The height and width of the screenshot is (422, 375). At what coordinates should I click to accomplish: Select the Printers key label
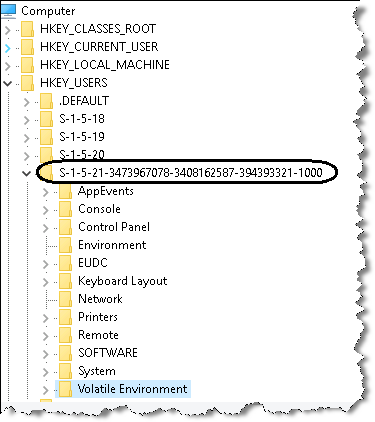pos(98,317)
